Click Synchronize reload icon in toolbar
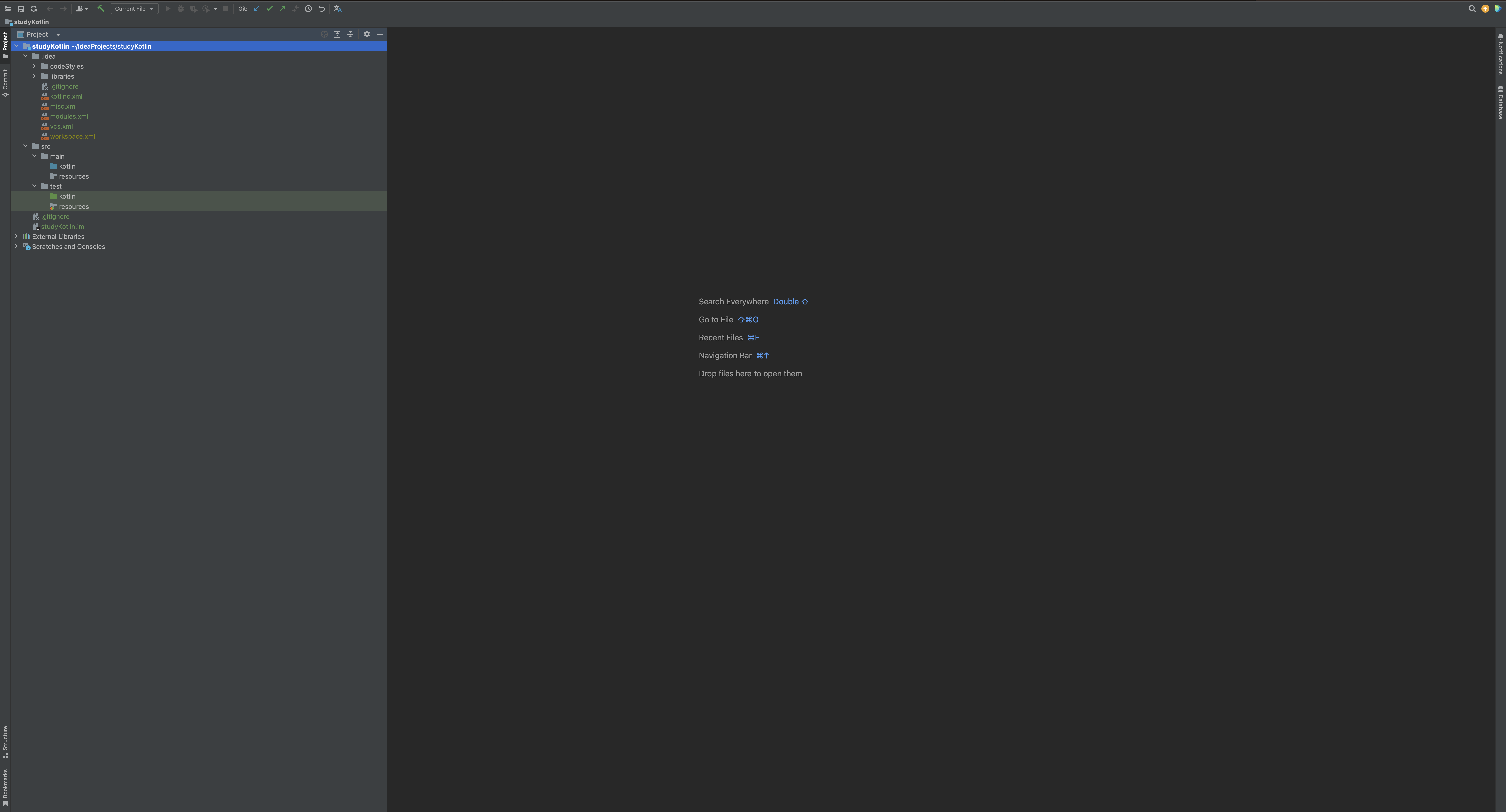Screen dimensions: 1506x812 click(x=33, y=8)
